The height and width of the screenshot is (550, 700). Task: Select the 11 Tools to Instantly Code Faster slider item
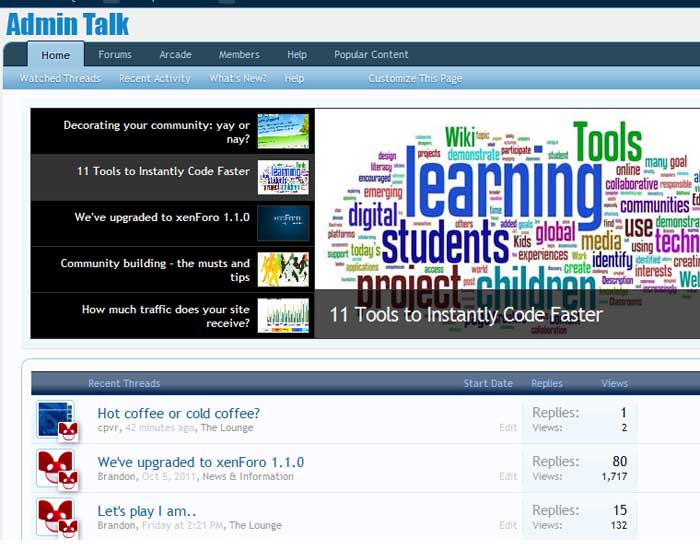coord(172,178)
